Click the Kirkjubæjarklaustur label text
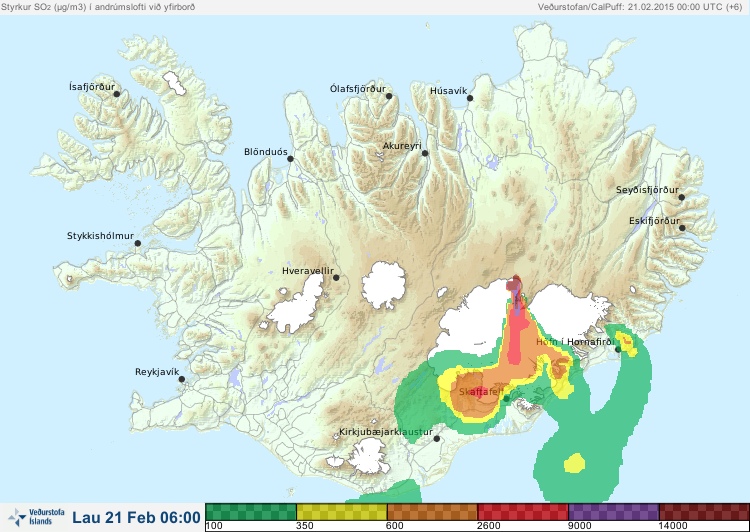This screenshot has width=750, height=532. pyautogui.click(x=386, y=432)
